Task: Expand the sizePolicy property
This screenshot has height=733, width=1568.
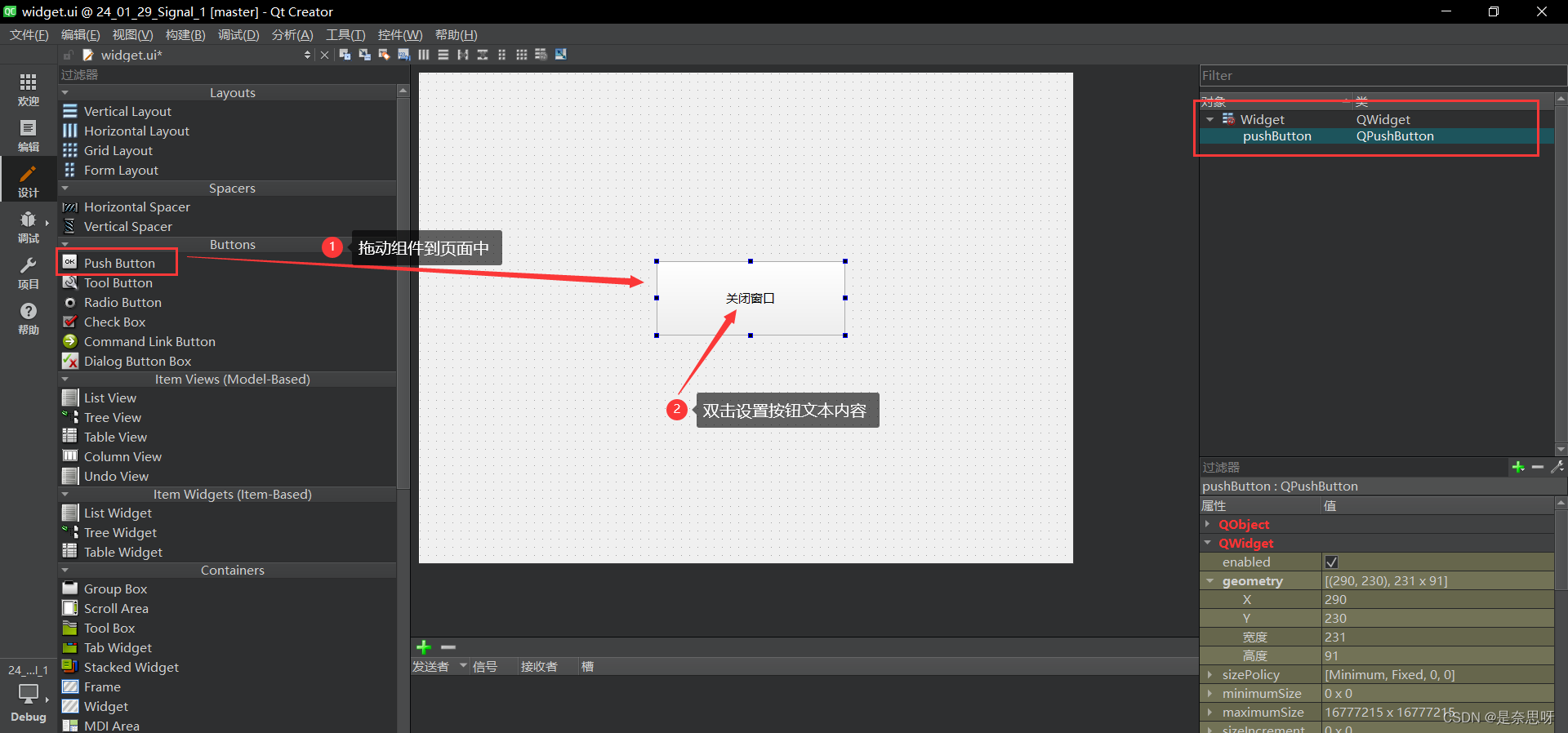Action: [1209, 675]
